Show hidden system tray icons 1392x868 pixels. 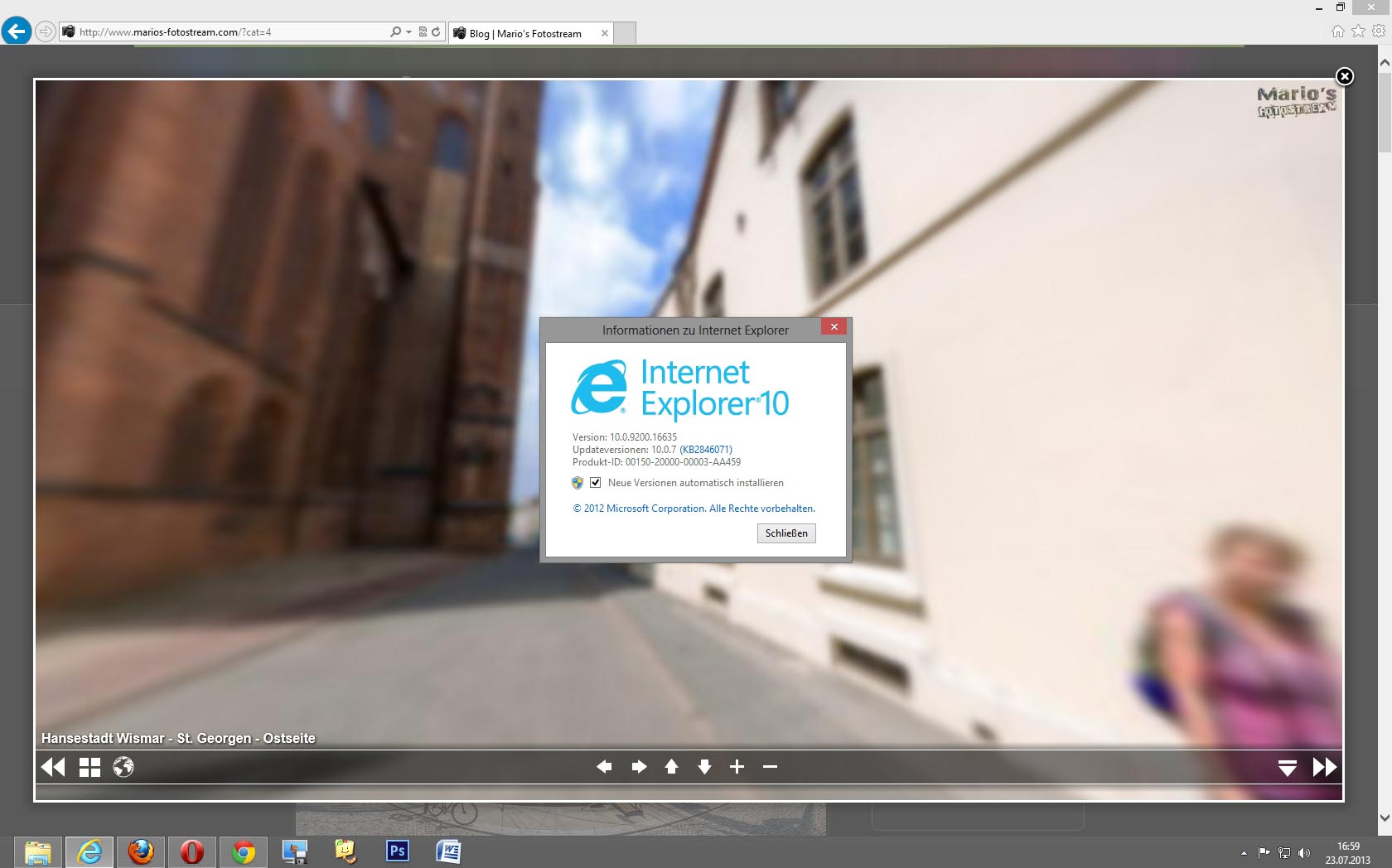tap(1244, 853)
